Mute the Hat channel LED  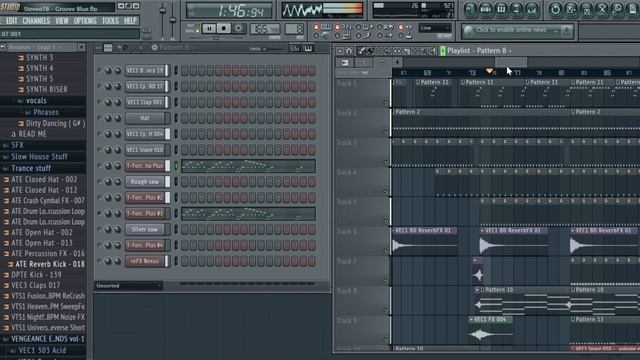(x=99, y=118)
